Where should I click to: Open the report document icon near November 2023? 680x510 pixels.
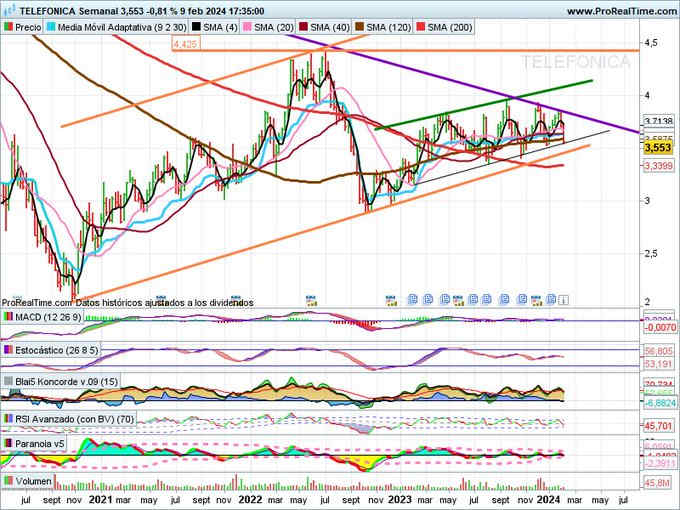523,299
